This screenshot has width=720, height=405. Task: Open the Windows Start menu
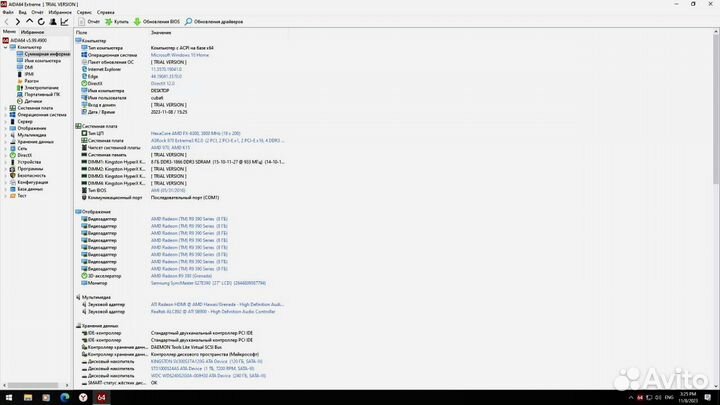pos(9,397)
